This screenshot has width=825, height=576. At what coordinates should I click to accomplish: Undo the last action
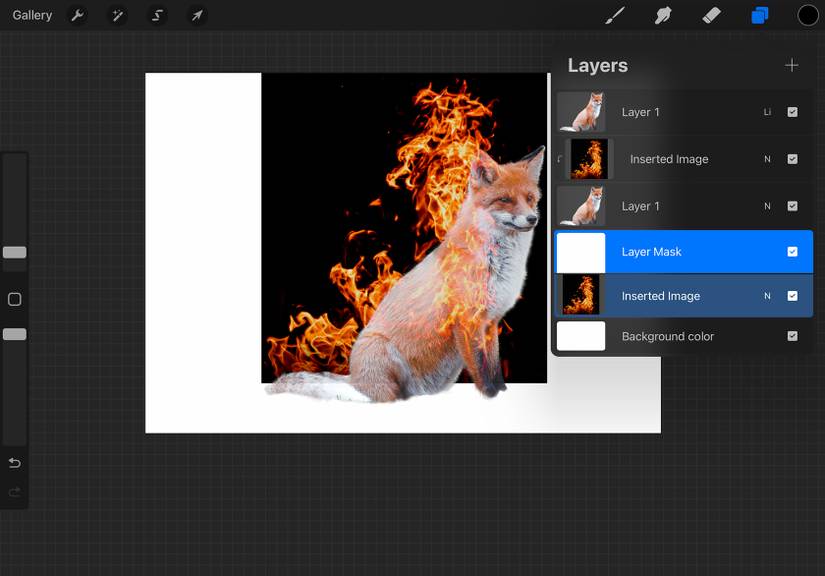15,463
